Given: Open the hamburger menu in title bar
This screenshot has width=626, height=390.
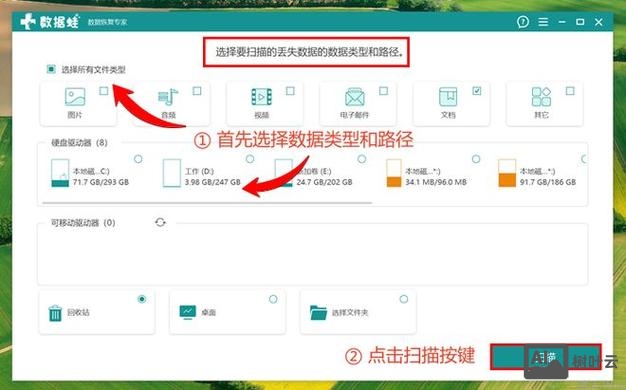Looking at the screenshot, I should (543, 22).
